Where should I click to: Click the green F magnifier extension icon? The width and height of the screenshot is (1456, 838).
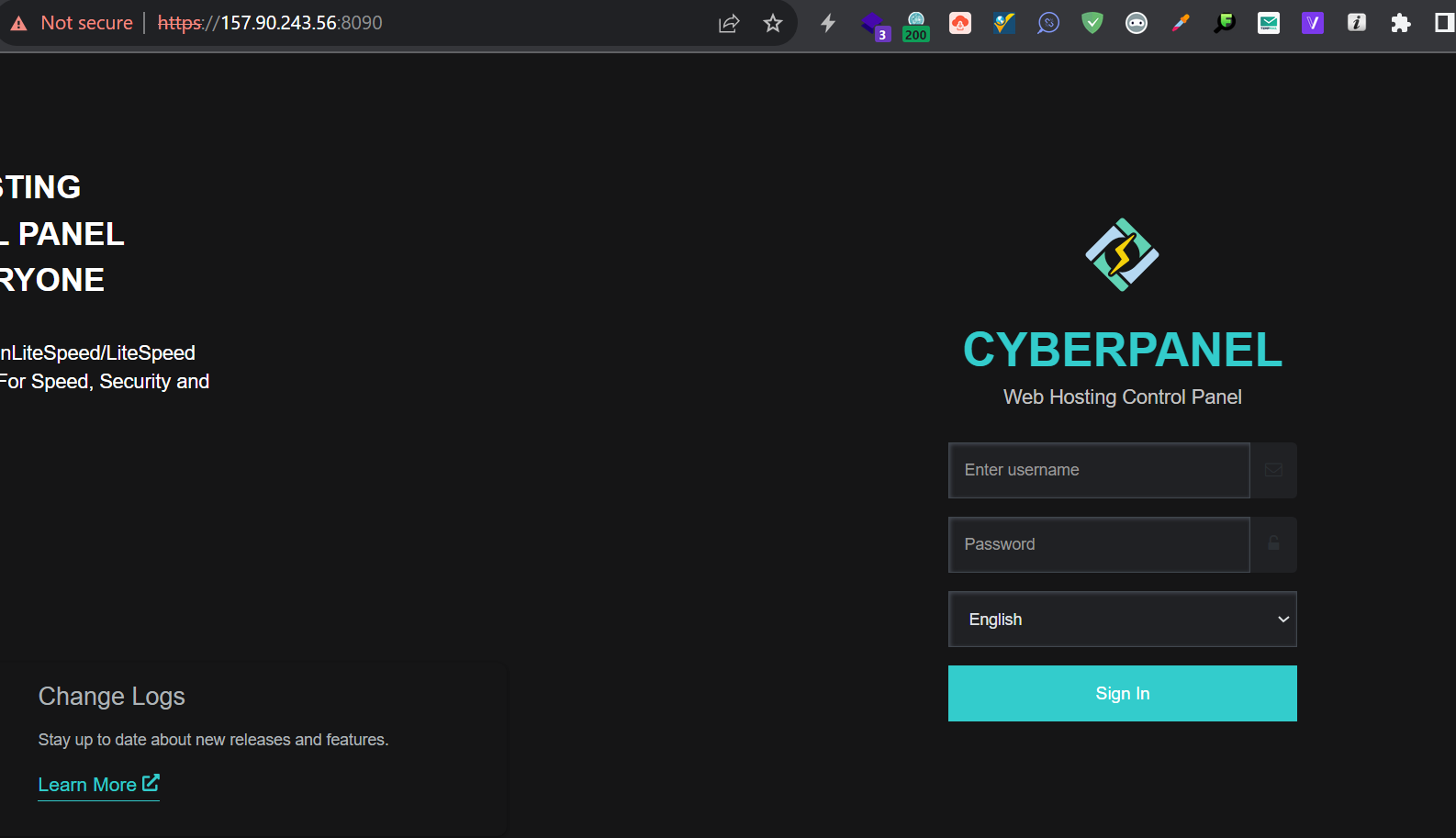coord(1225,23)
